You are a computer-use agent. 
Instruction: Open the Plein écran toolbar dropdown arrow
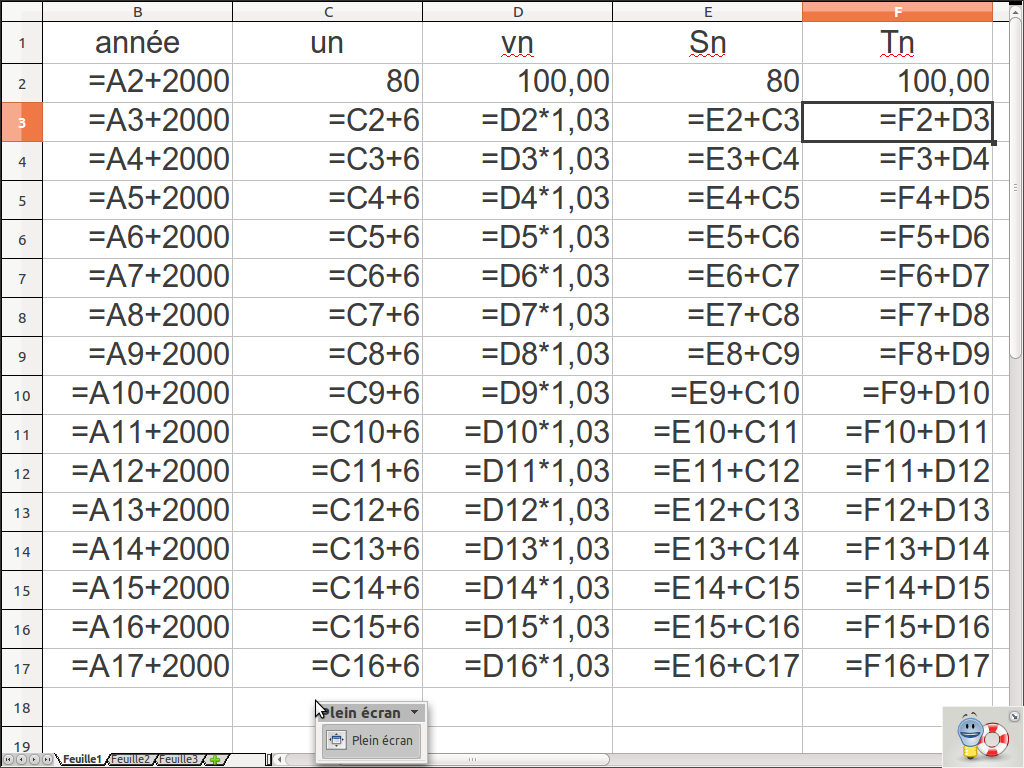click(415, 713)
